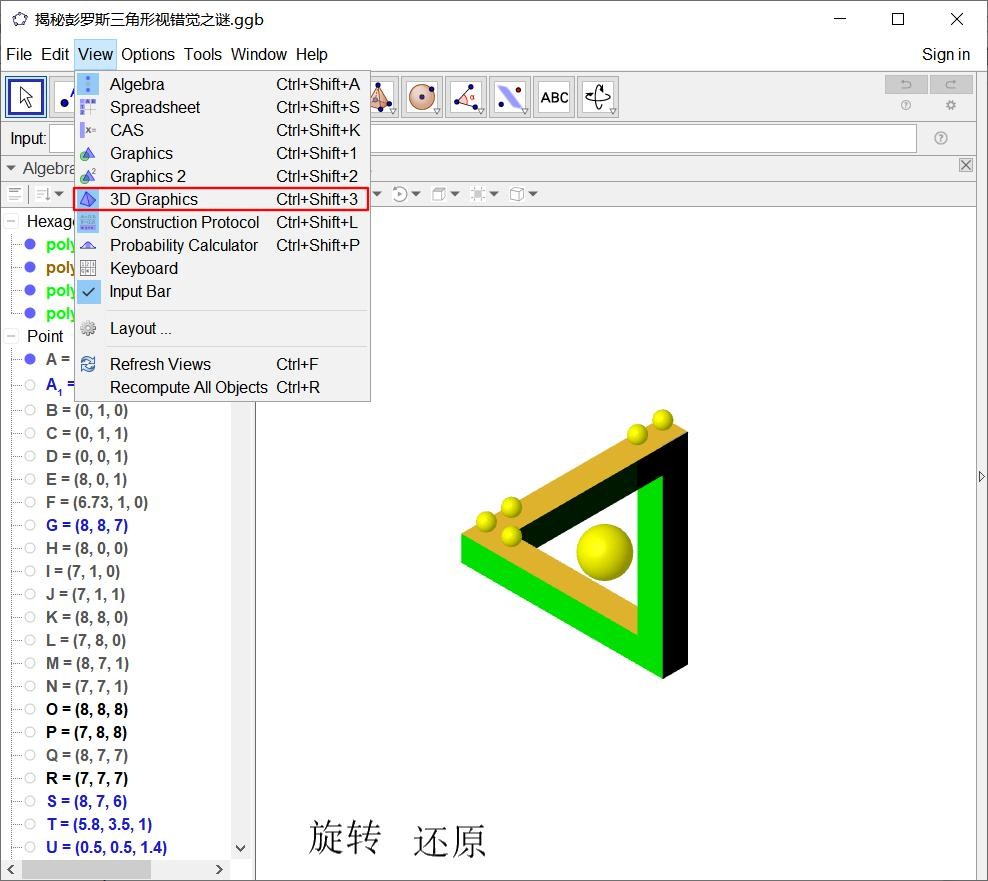Image resolution: width=988 pixels, height=881 pixels.
Task: Open the Options menu
Action: 148,54
